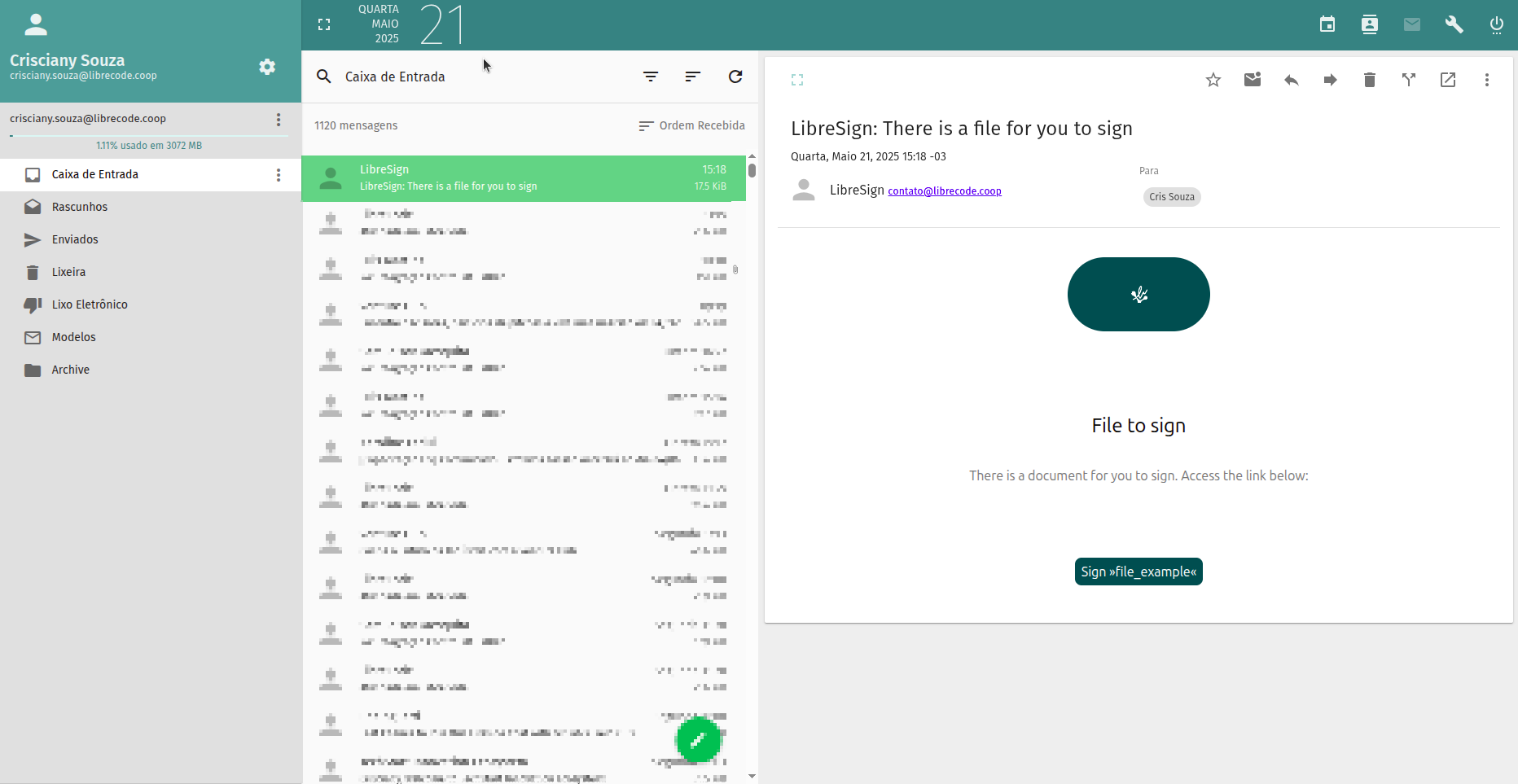Open Archive folder
This screenshot has height=784, width=1518.
point(151,370)
